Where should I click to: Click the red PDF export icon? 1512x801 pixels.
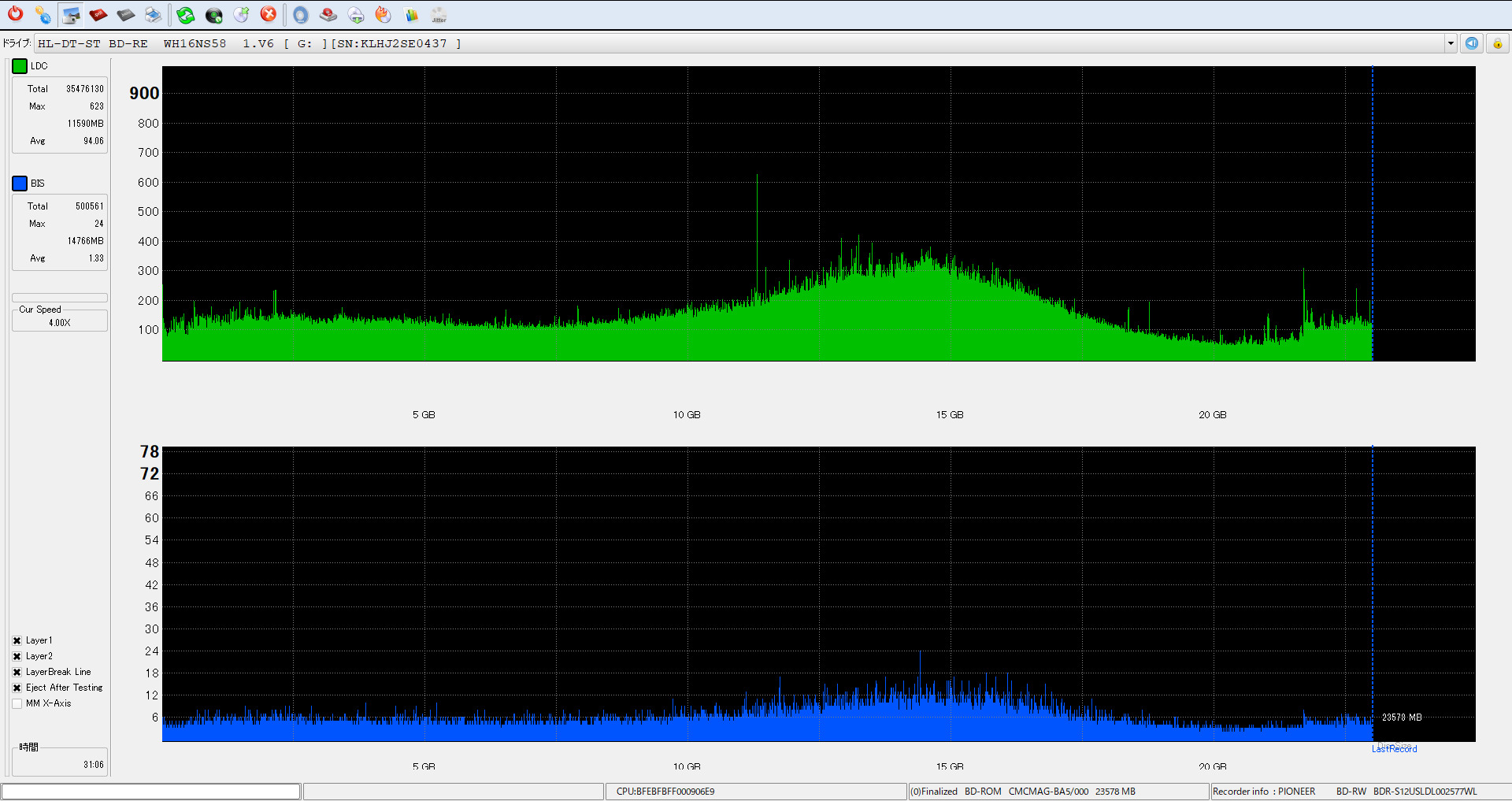tap(98, 15)
